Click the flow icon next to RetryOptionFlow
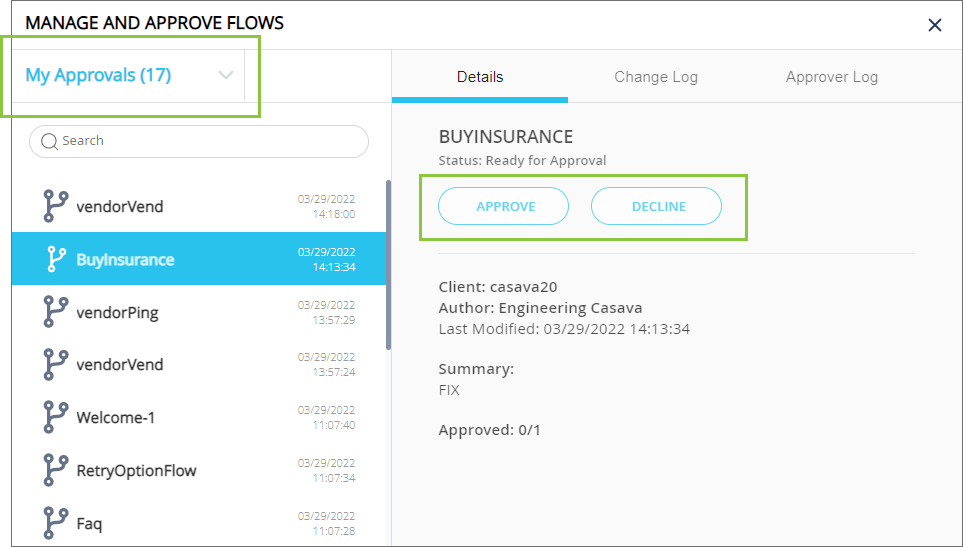This screenshot has height=547, width=963. (x=55, y=470)
